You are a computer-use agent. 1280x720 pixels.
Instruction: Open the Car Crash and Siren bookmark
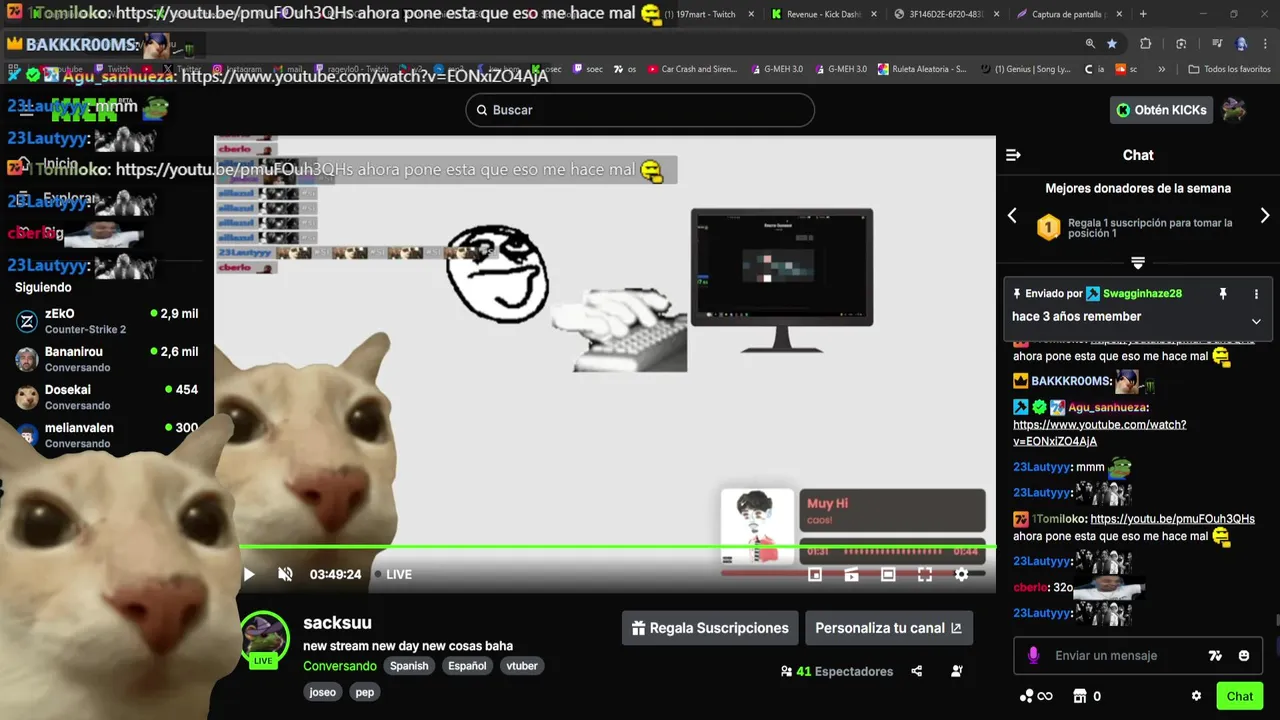point(692,69)
